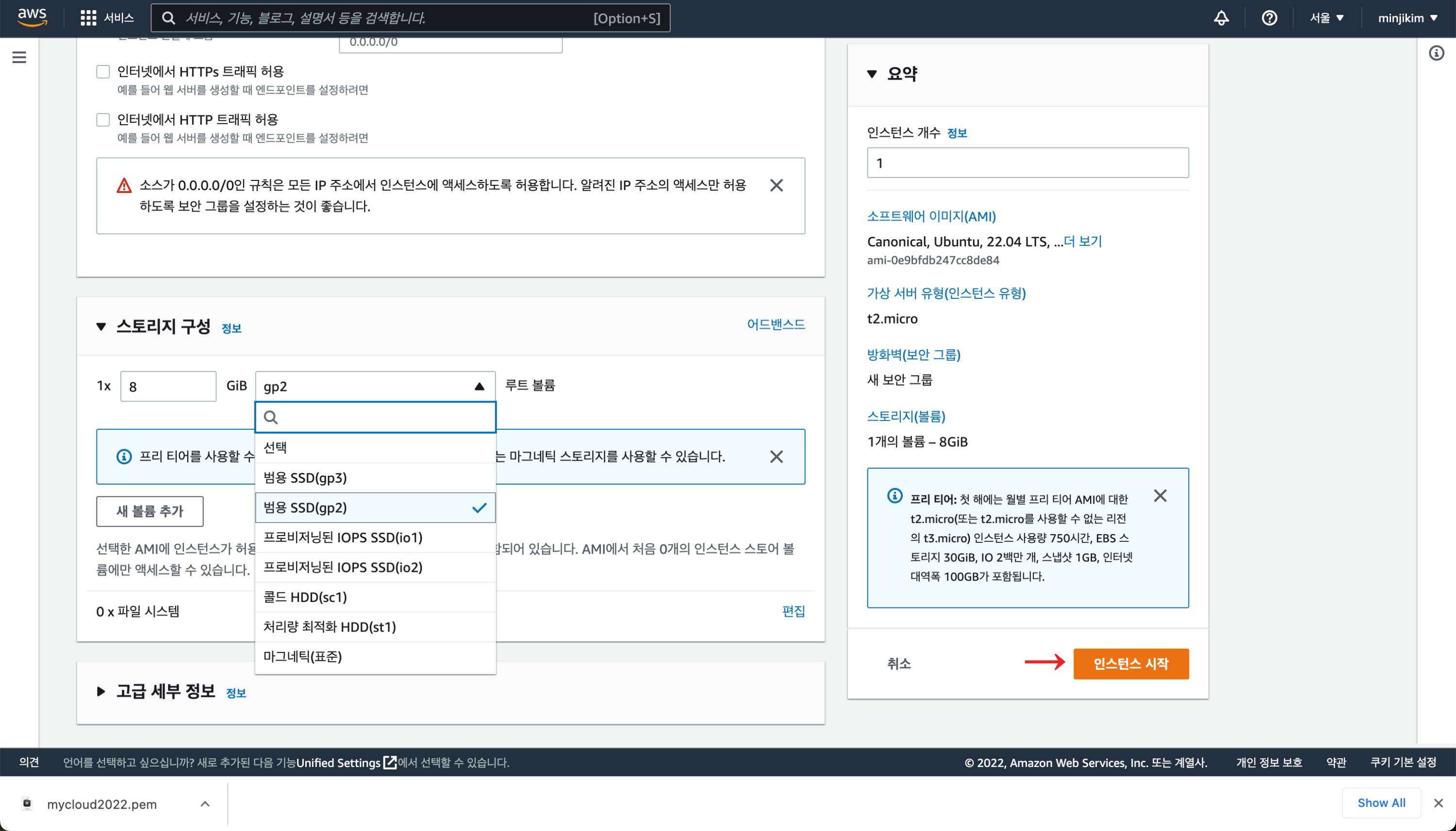Open the info panel icon at right edge

pyautogui.click(x=1436, y=54)
